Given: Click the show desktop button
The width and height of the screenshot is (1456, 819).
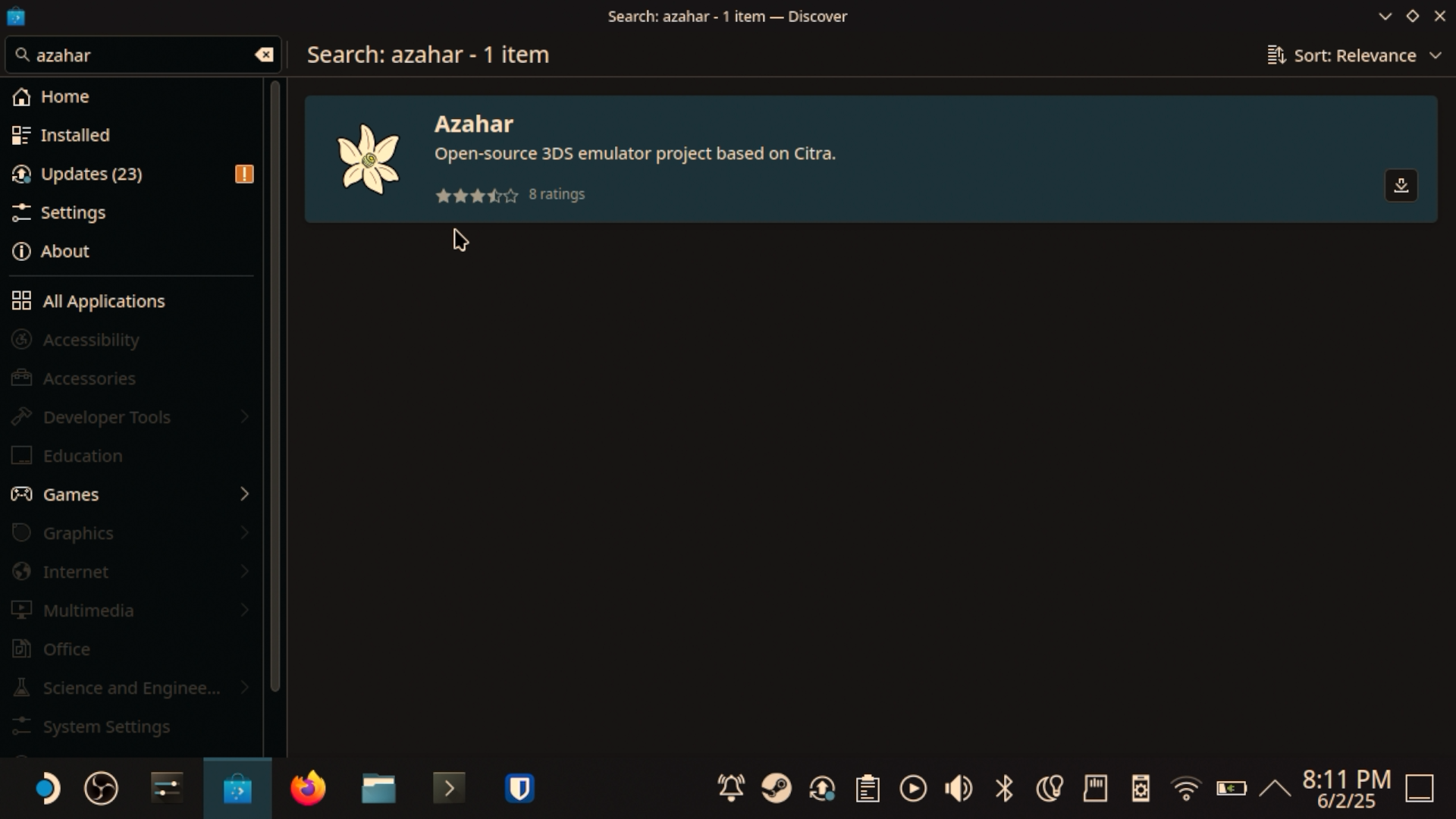Looking at the screenshot, I should tap(1420, 789).
